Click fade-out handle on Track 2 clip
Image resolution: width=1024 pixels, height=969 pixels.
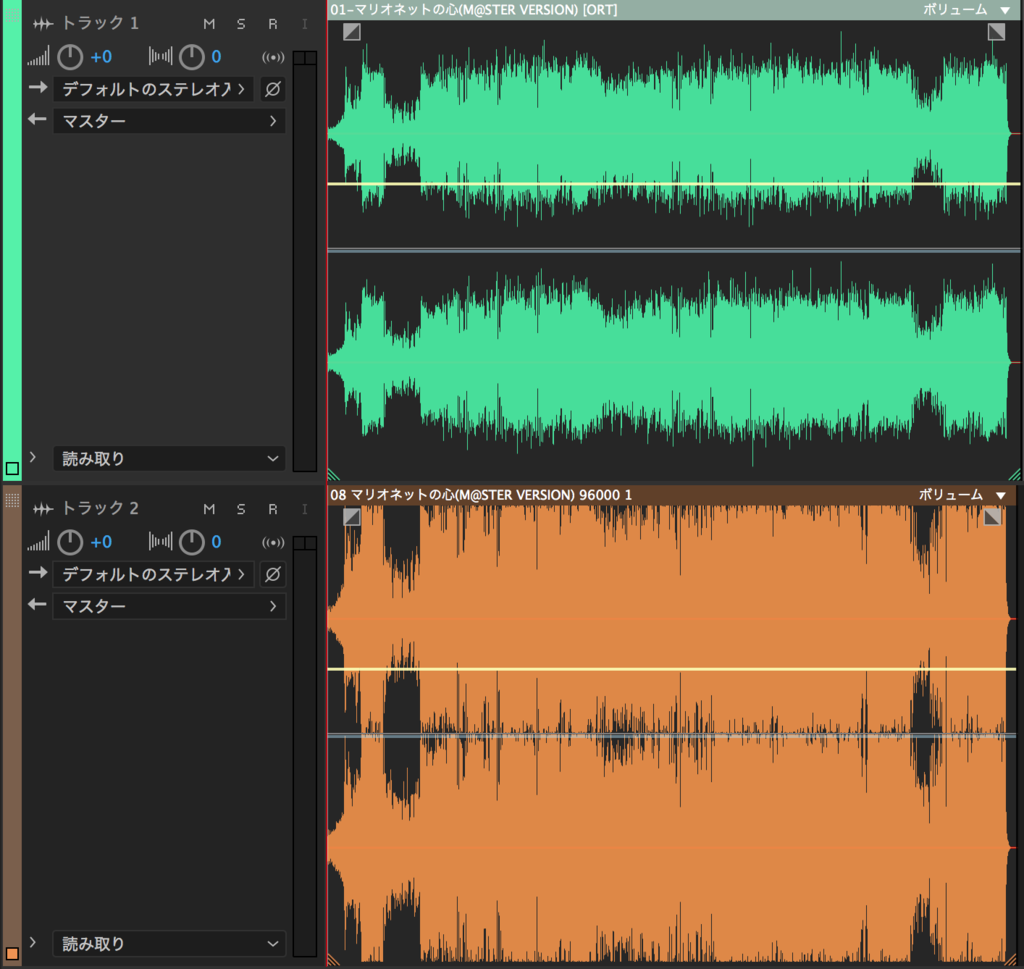[993, 517]
